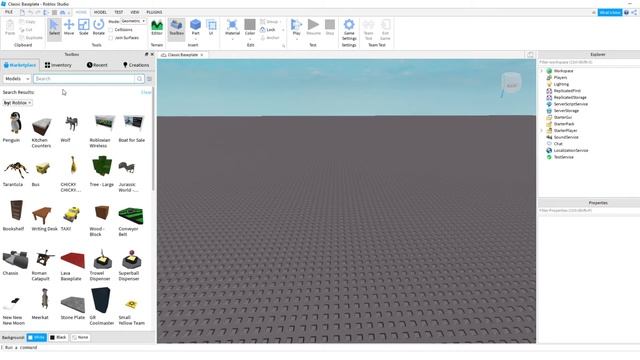Select None background option
The width and height of the screenshot is (640, 360).
pos(80,338)
